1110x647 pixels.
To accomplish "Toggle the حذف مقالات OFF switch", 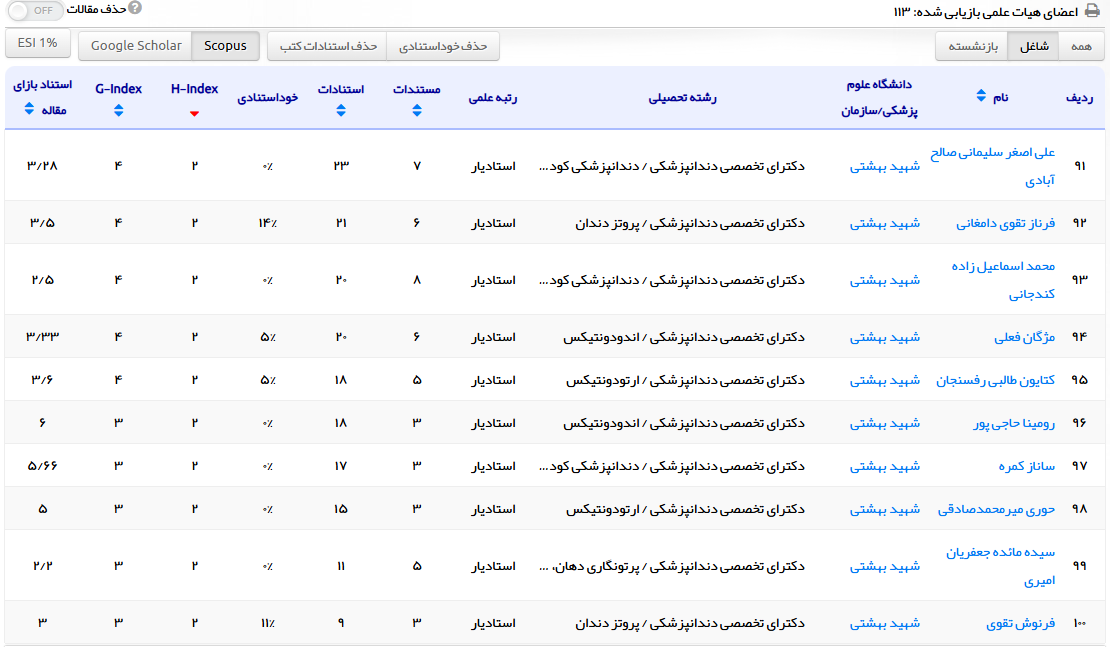I will (32, 10).
